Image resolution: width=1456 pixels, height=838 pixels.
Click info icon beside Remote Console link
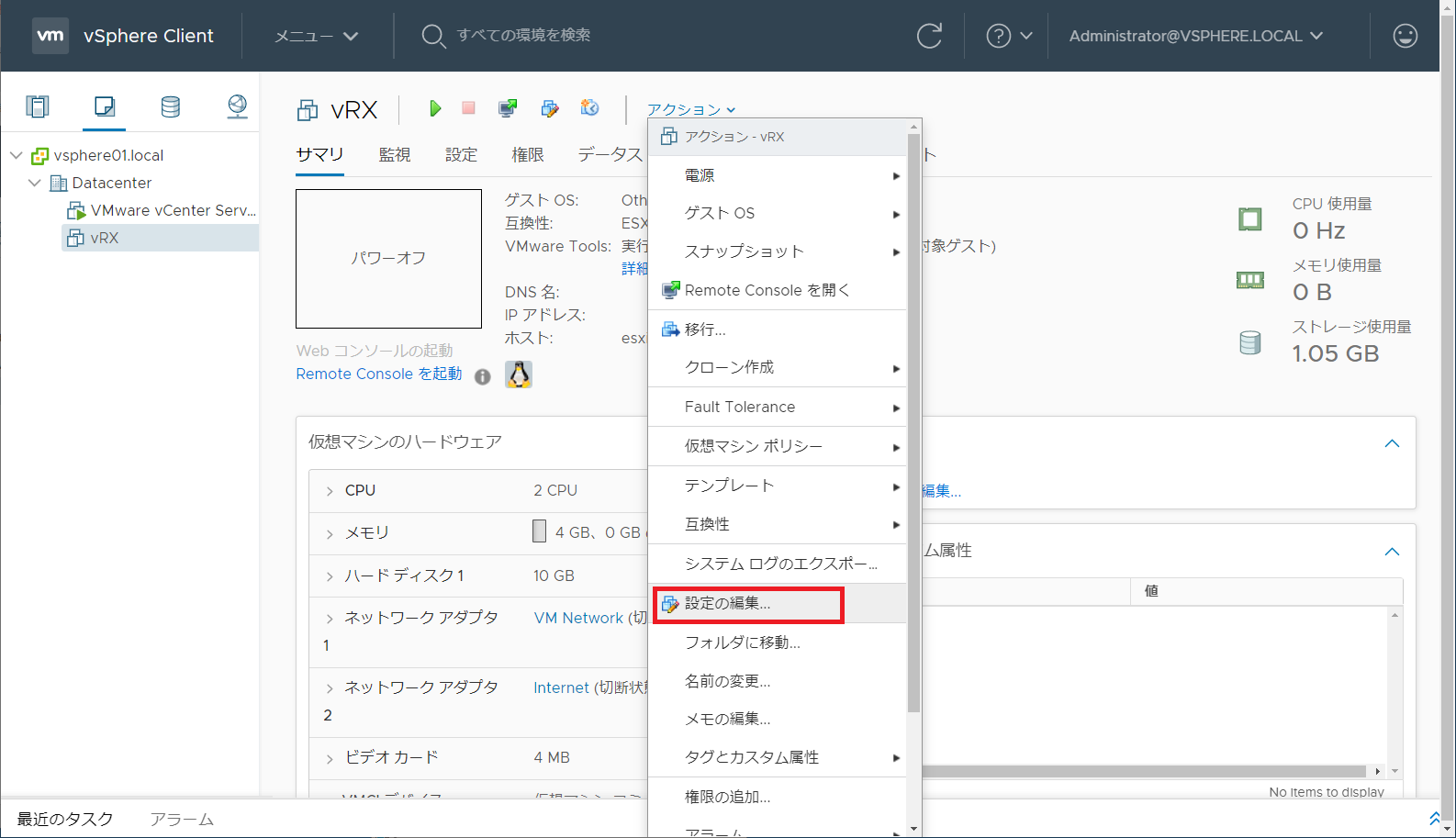point(482,376)
